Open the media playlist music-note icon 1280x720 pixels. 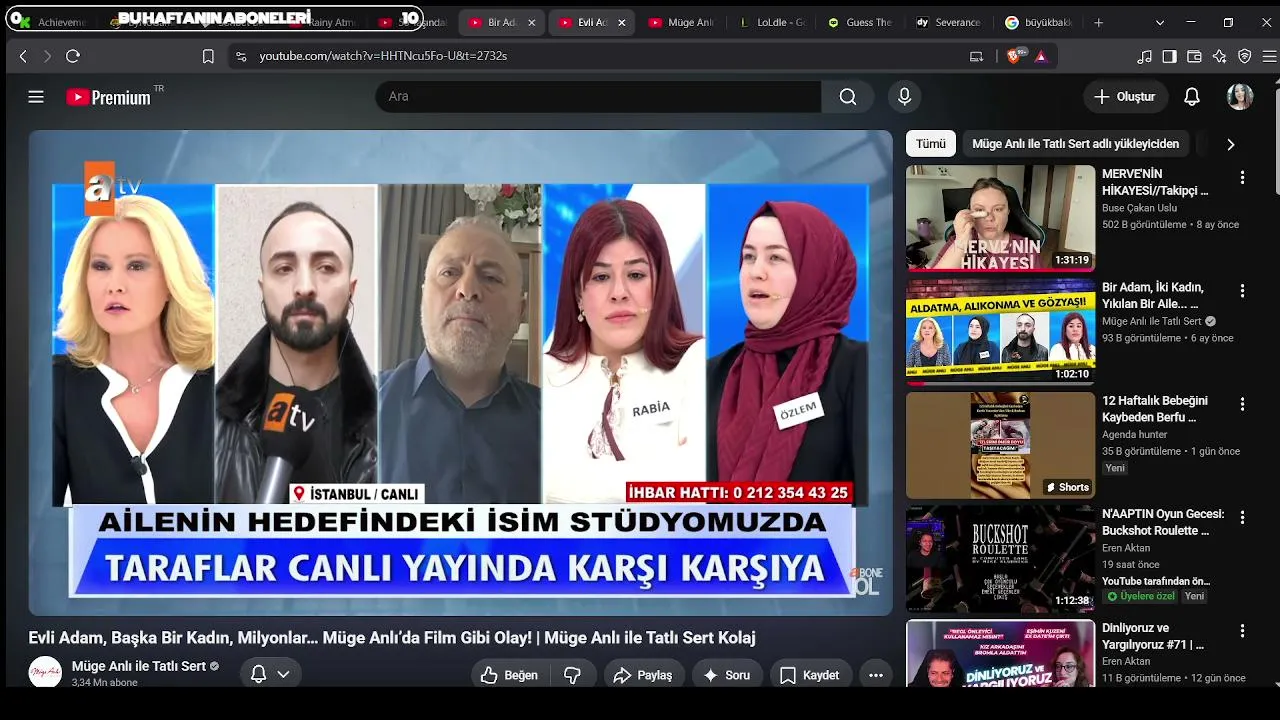pyautogui.click(x=1145, y=57)
